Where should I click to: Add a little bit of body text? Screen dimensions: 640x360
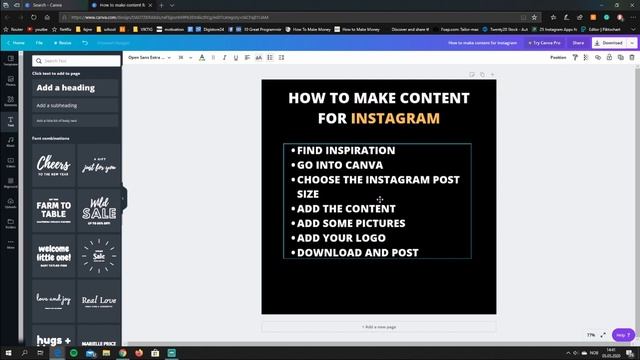click(x=76, y=121)
